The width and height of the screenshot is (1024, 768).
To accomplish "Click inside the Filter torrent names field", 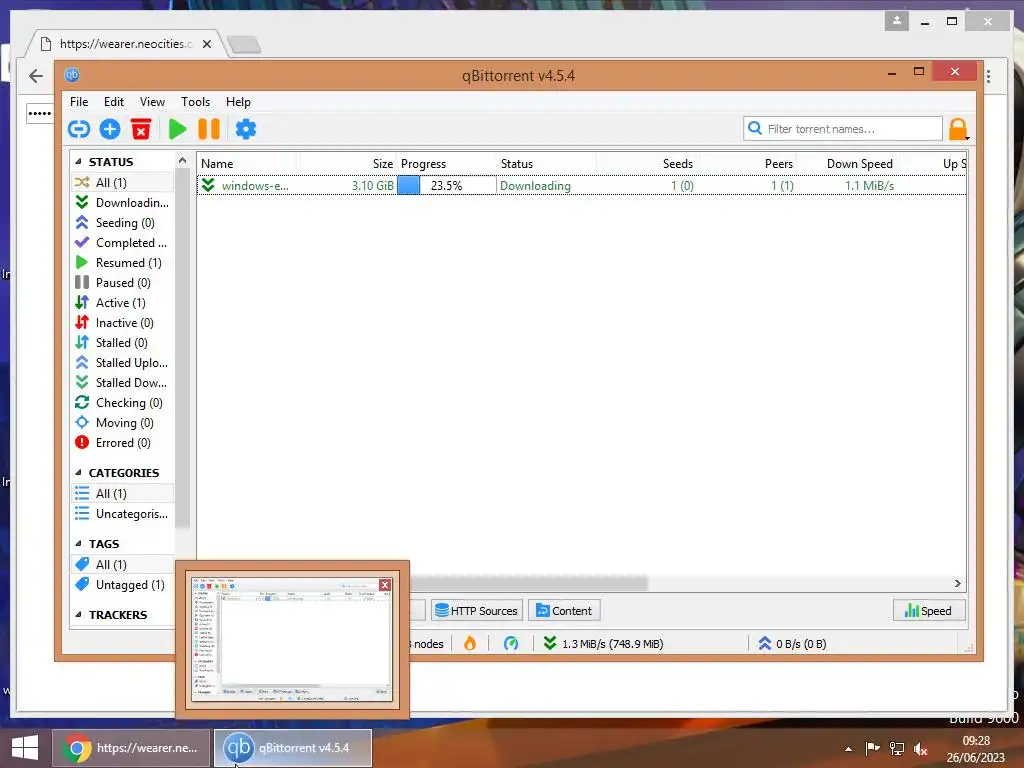I will 842,129.
